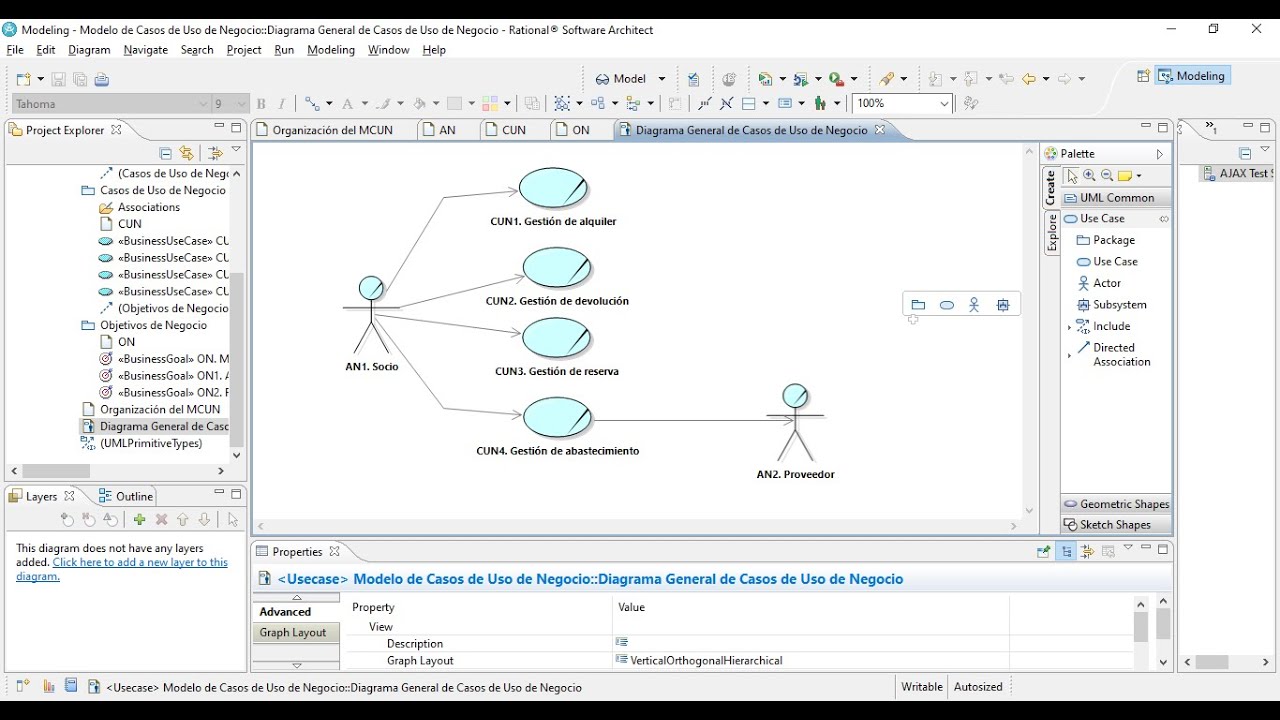Click Project Explorer horizontal scrollbar thumb
Viewport: 1280px width, 720px height.
pos(56,471)
